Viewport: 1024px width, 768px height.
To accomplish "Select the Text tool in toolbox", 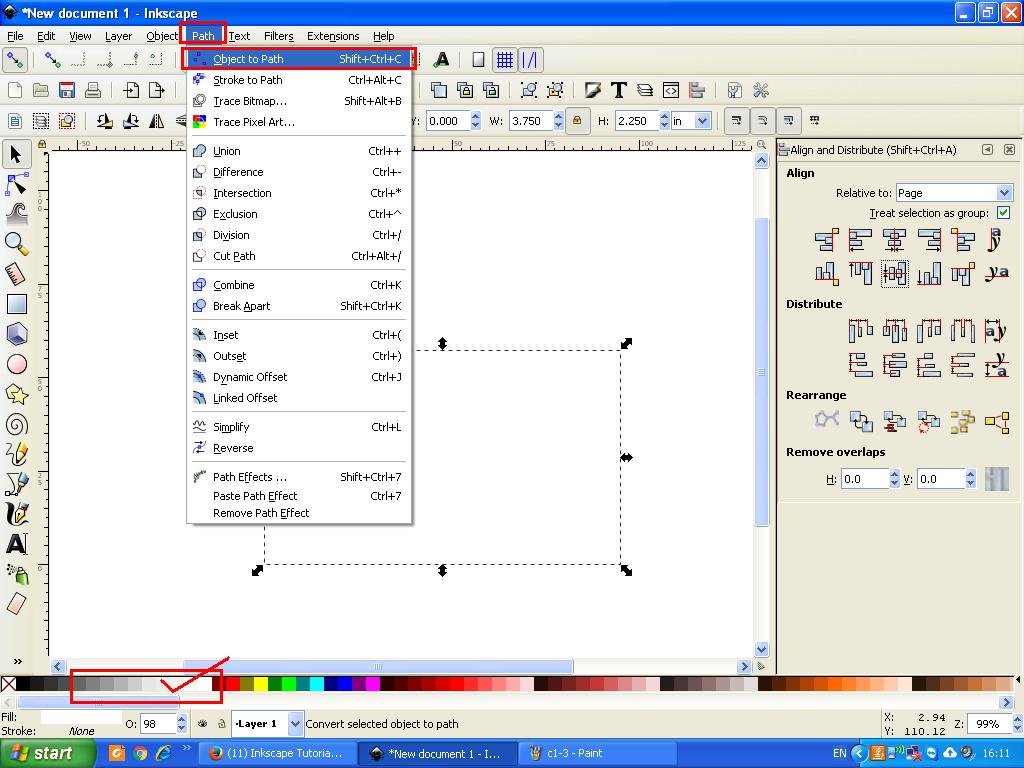I will point(16,543).
